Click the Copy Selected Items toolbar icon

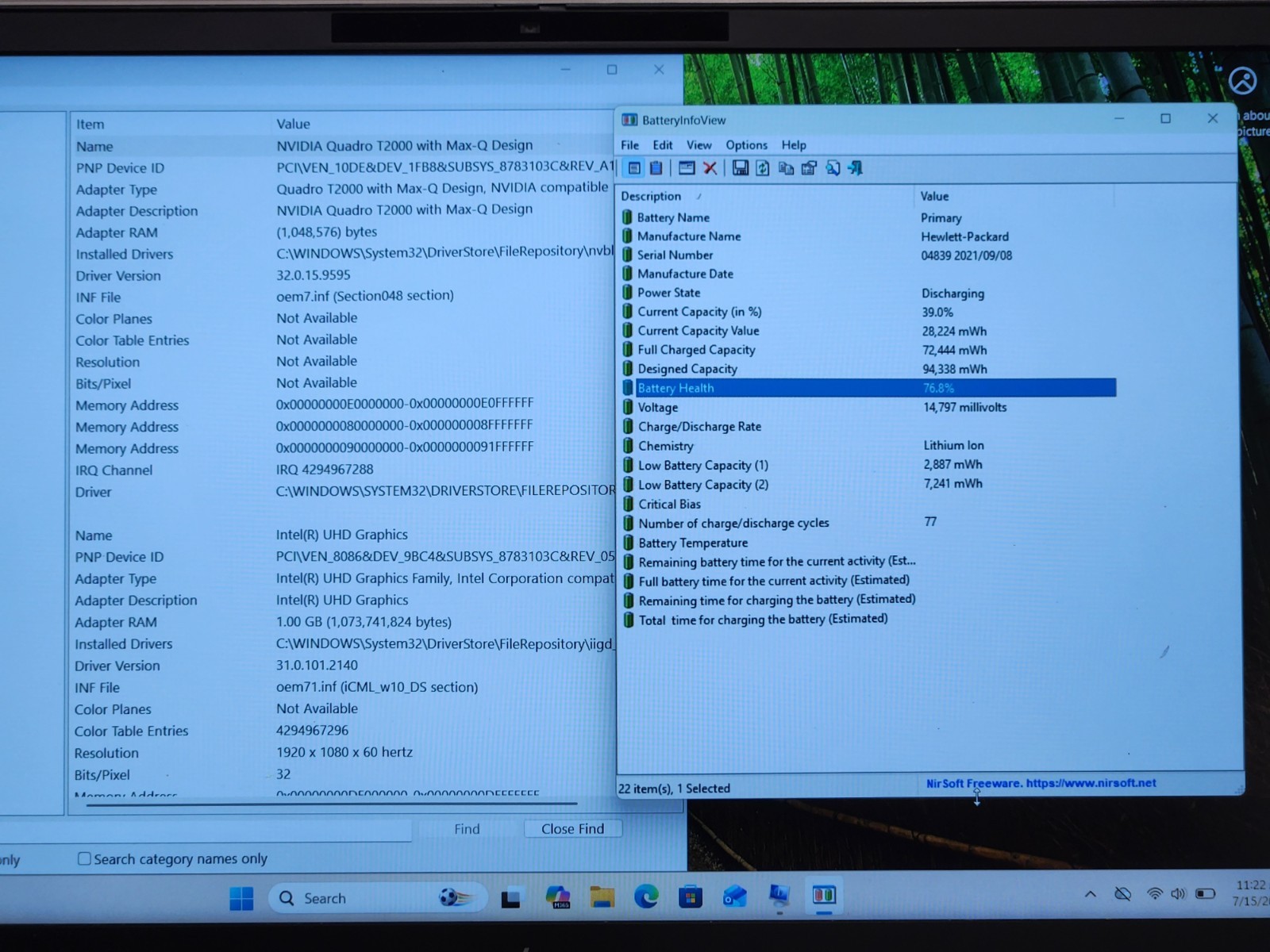coord(786,168)
